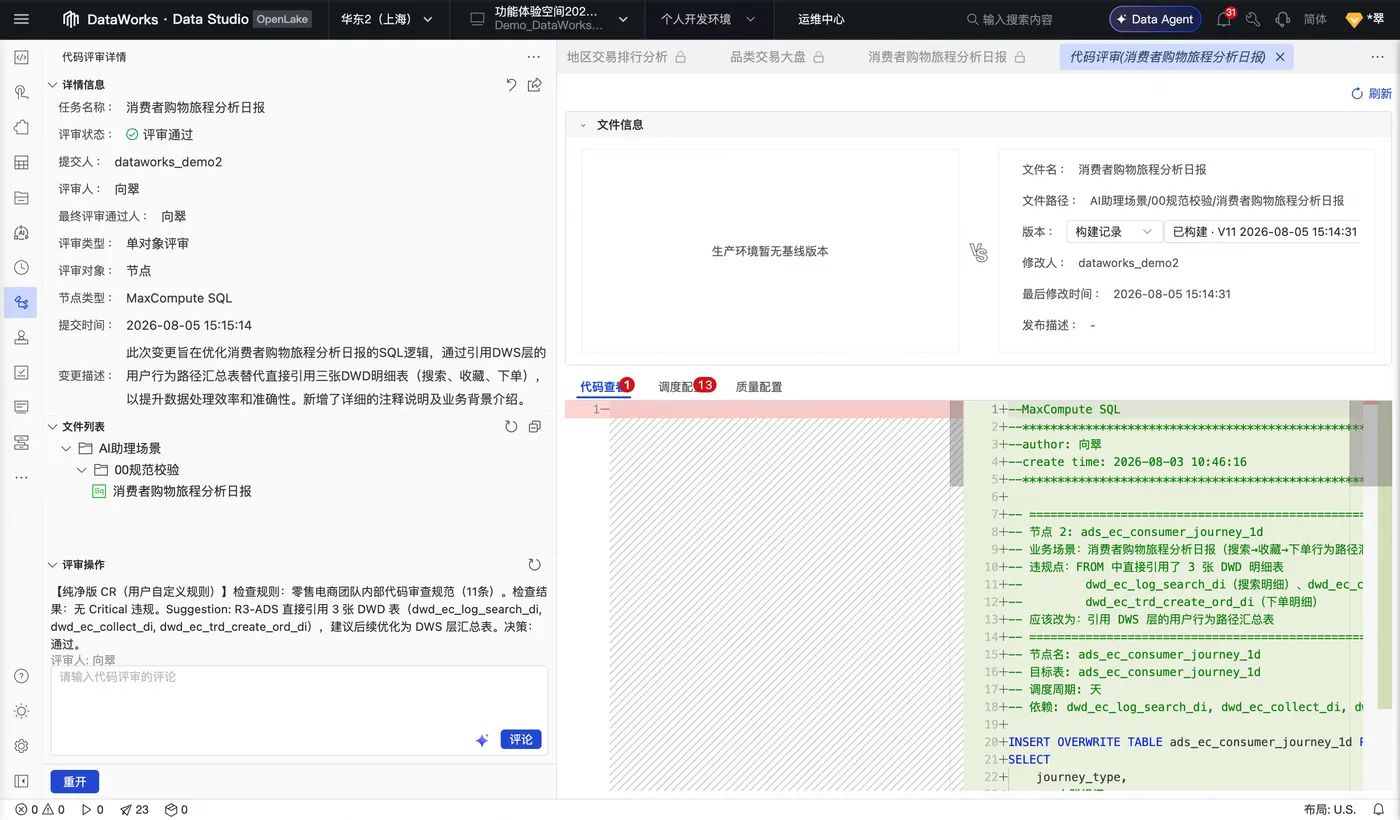Open the wrench tools icon in header
The image size is (1400, 820).
[x=1253, y=19]
